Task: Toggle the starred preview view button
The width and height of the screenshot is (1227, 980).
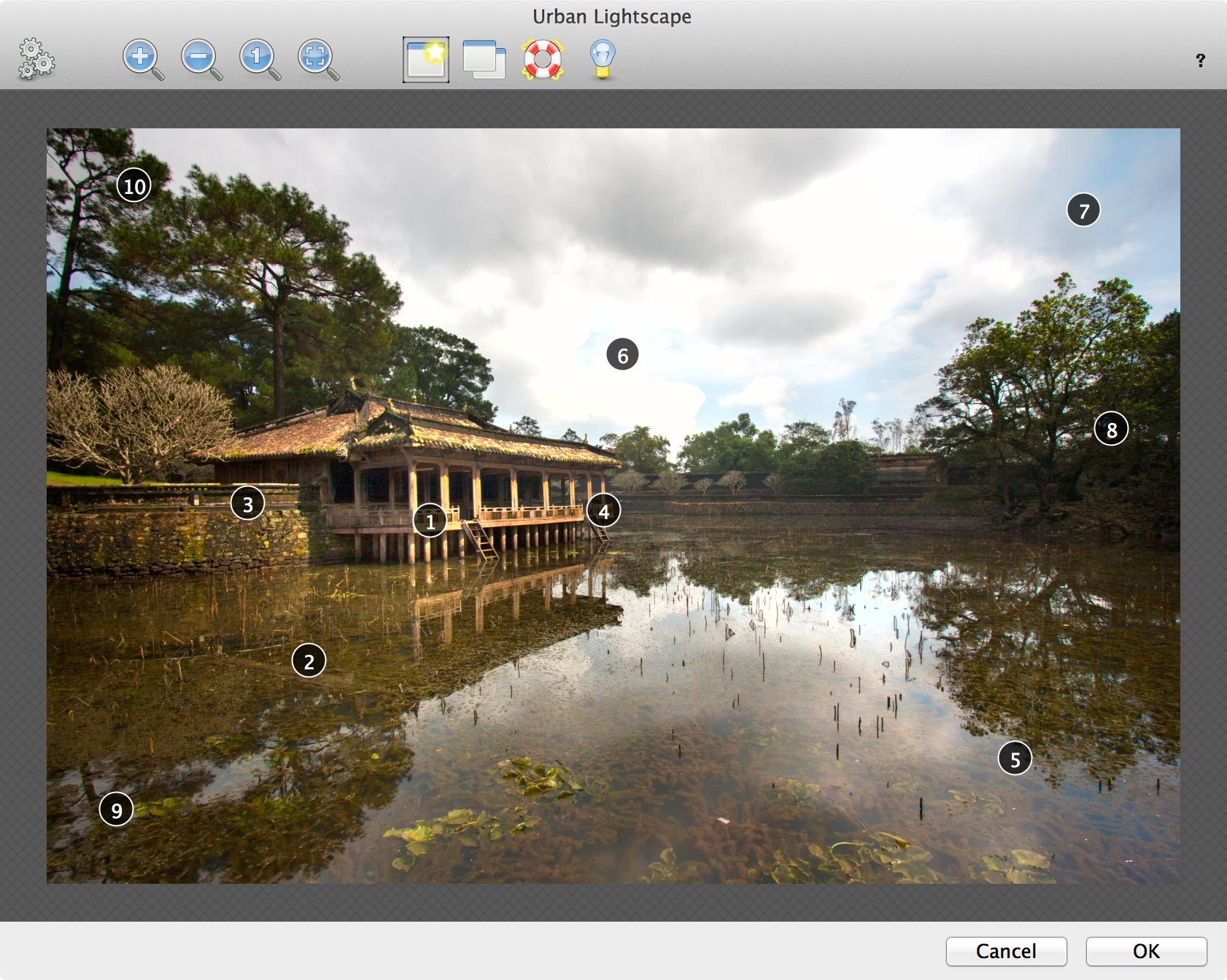Action: 425,60
